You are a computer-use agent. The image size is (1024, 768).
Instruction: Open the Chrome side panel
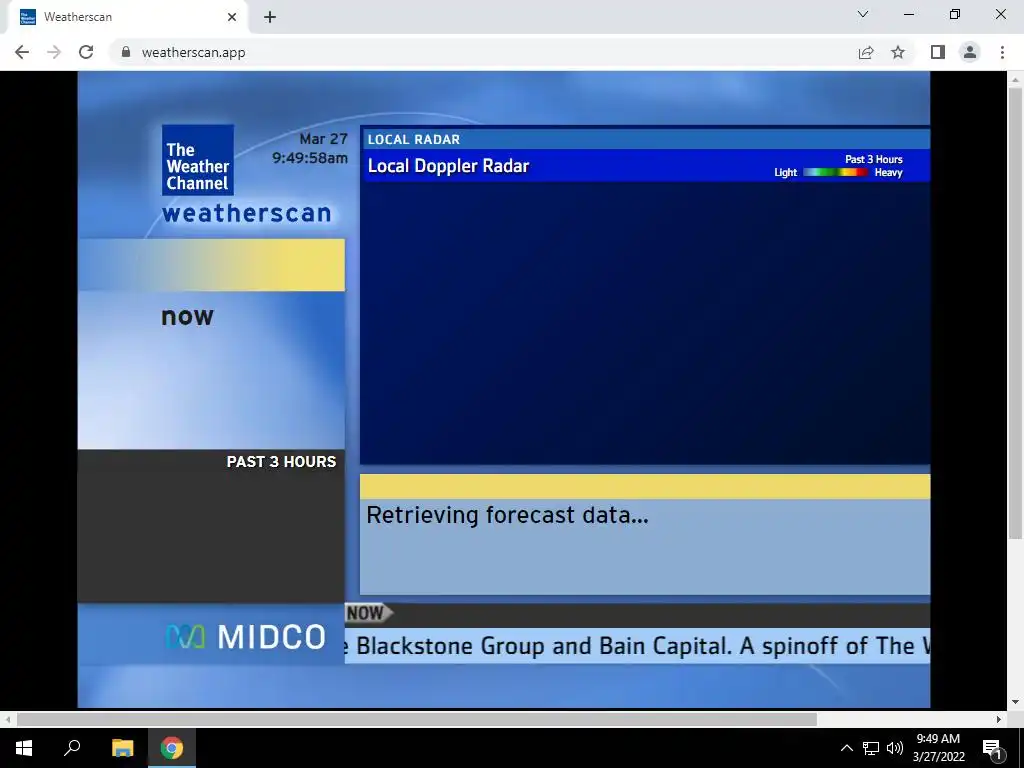click(938, 52)
